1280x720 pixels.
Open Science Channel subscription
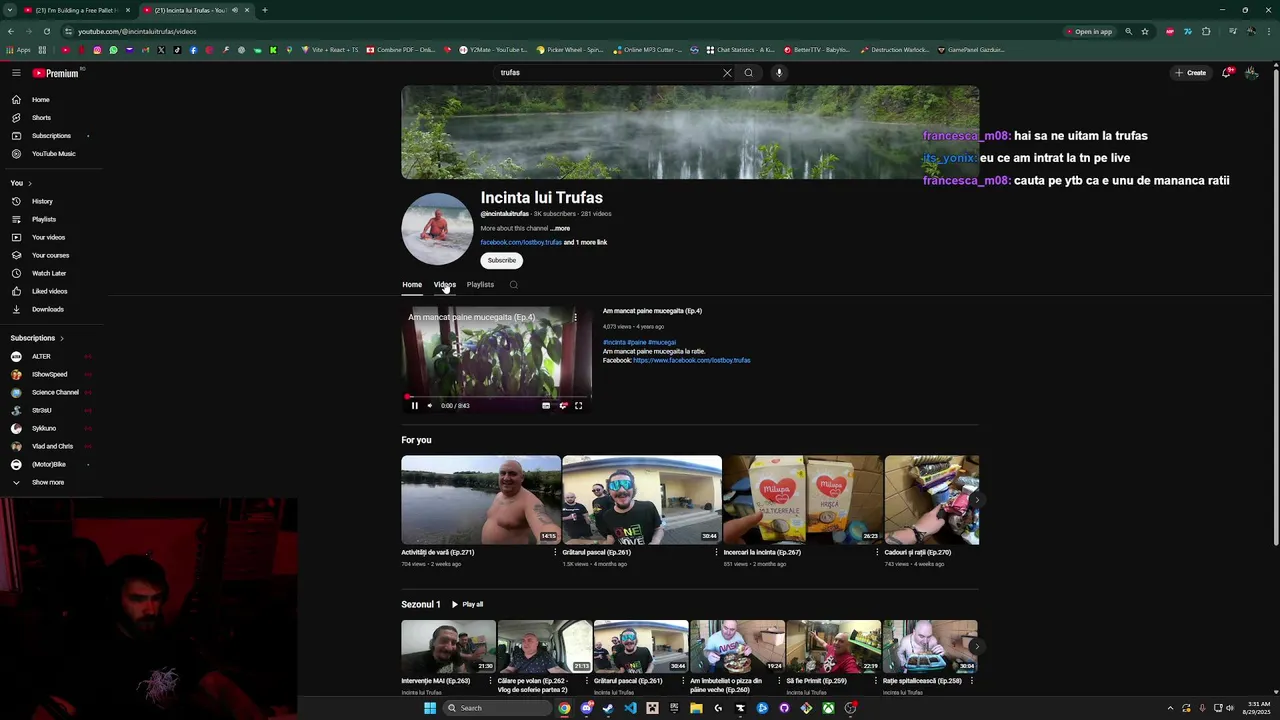pyautogui.click(x=55, y=392)
